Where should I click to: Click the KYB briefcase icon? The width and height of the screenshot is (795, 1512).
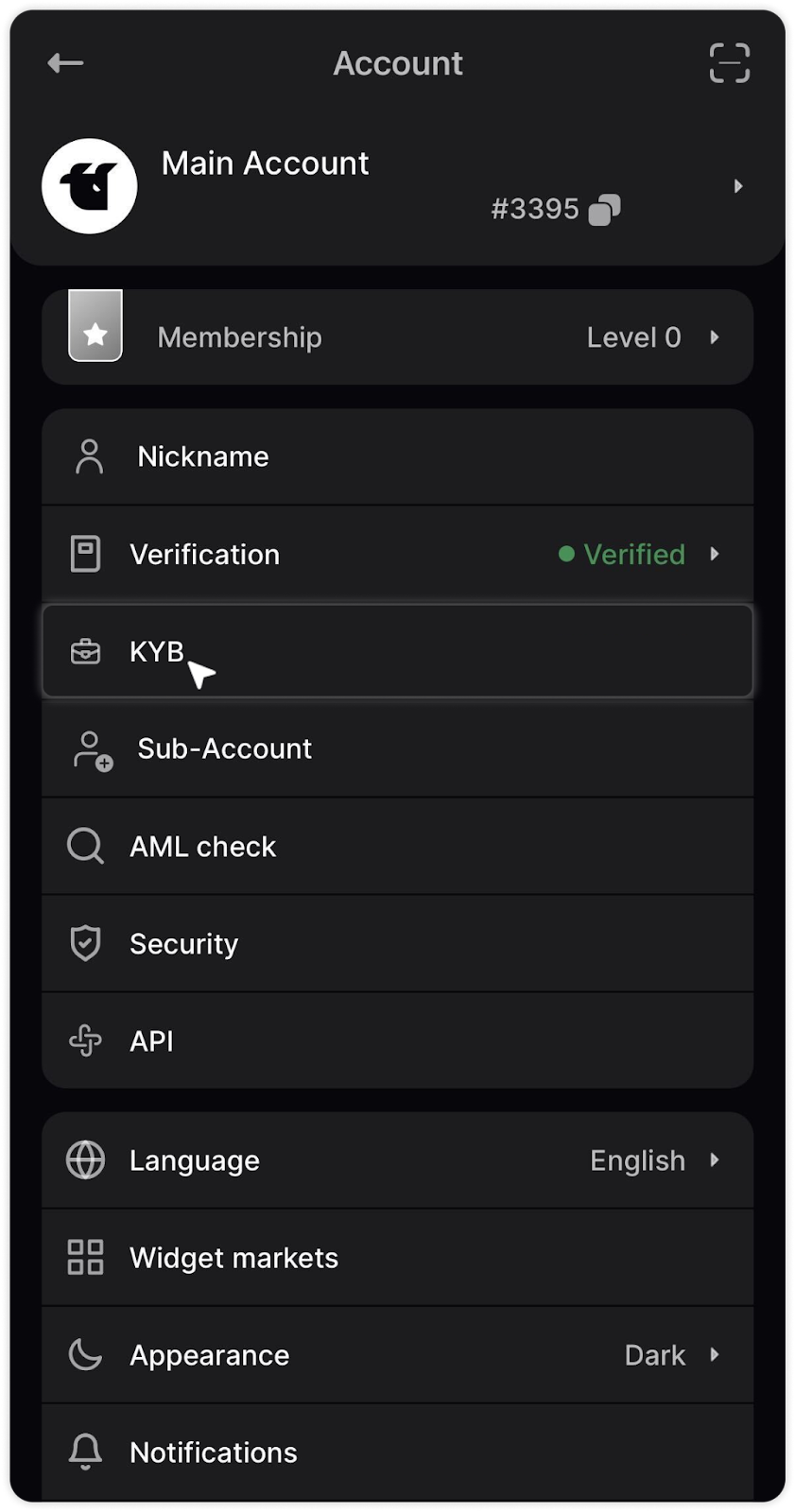[86, 651]
